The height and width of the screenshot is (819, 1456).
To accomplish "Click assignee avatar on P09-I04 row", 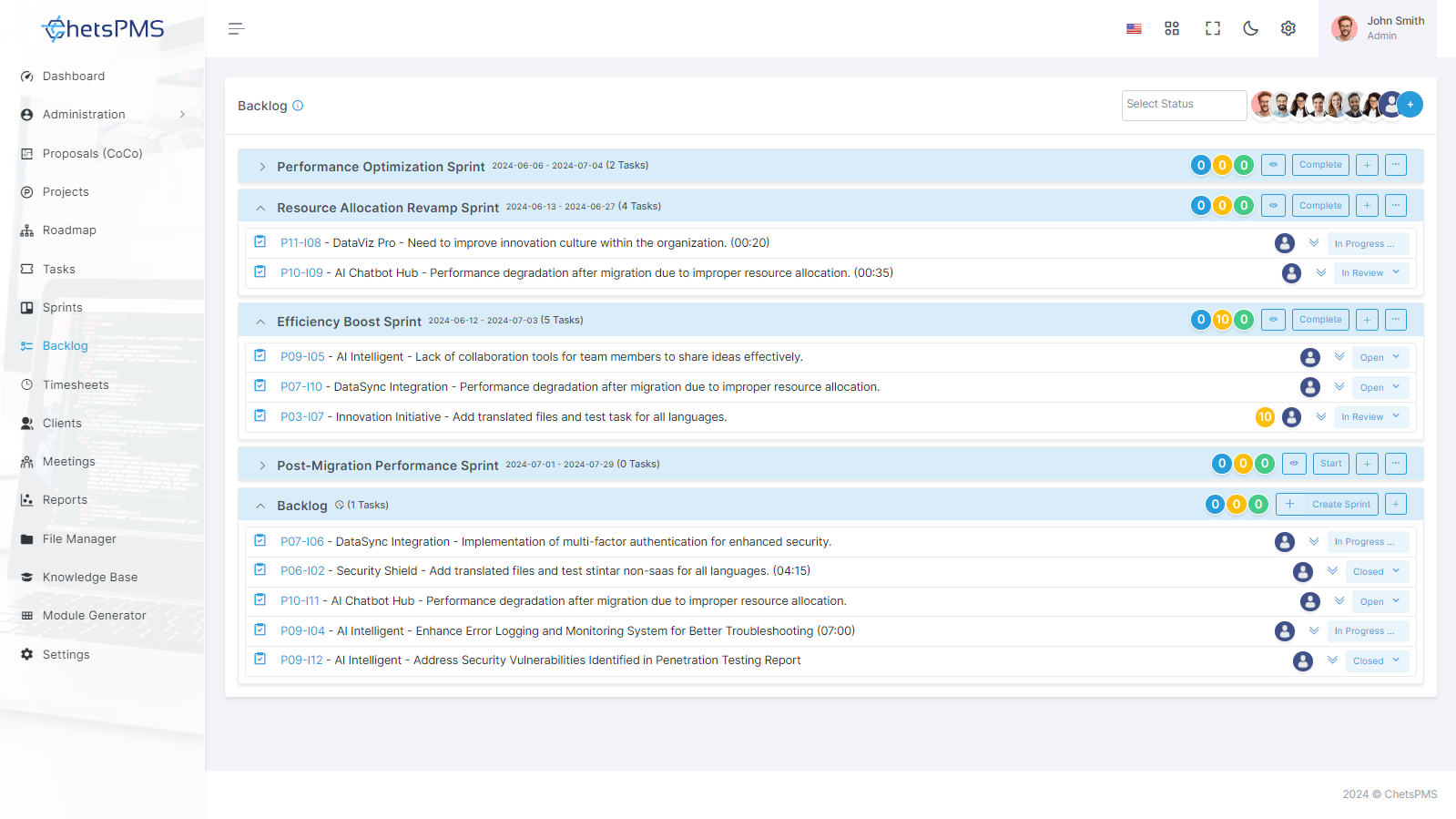I will tap(1285, 631).
